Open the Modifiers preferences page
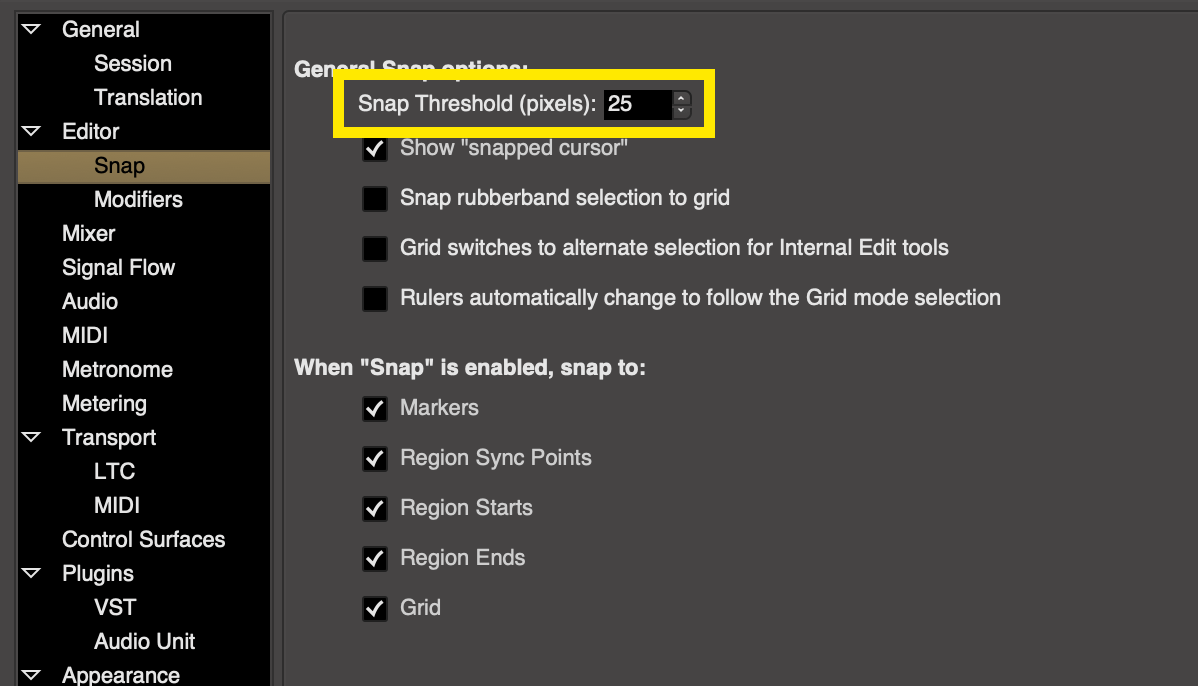The width and height of the screenshot is (1198, 686). [138, 200]
